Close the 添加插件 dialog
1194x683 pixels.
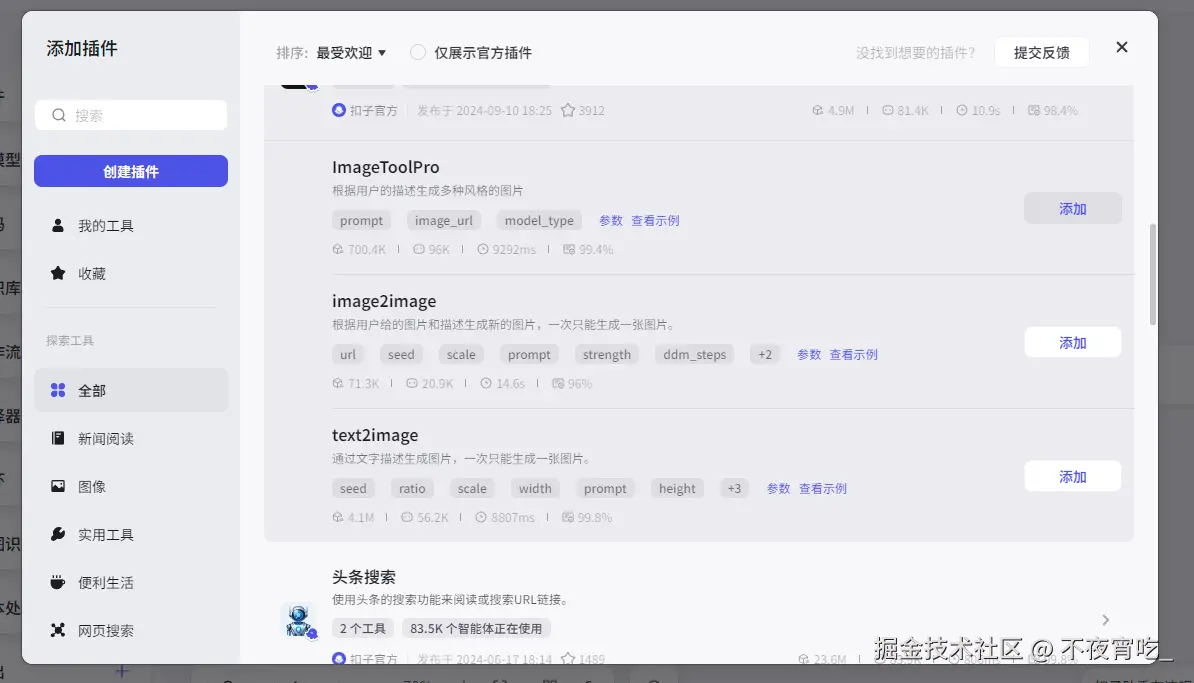pos(1122,47)
